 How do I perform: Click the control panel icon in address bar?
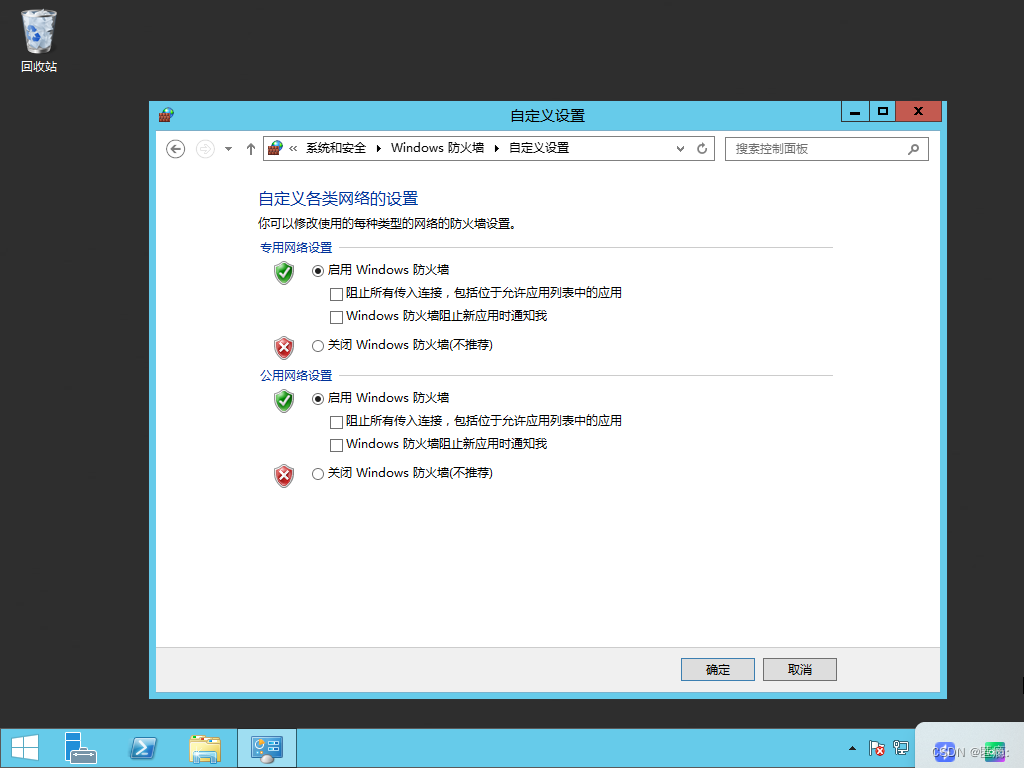(275, 148)
